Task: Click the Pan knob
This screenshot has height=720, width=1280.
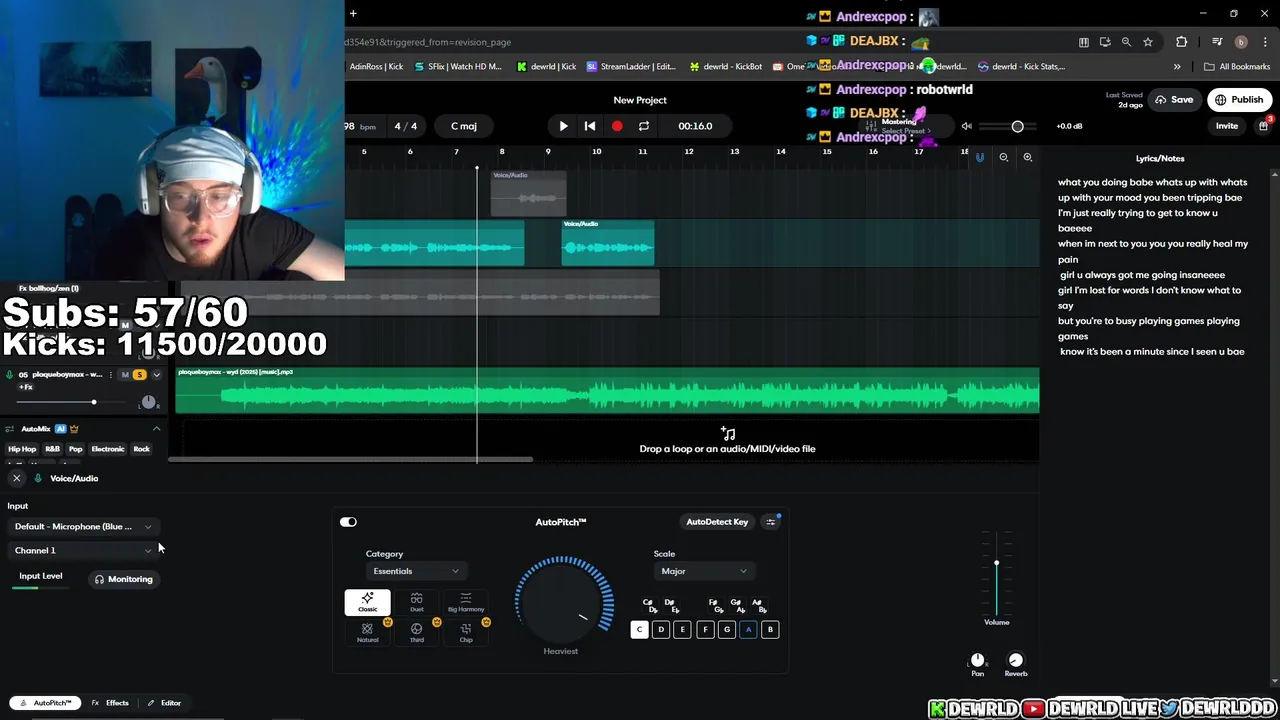Action: (978, 660)
